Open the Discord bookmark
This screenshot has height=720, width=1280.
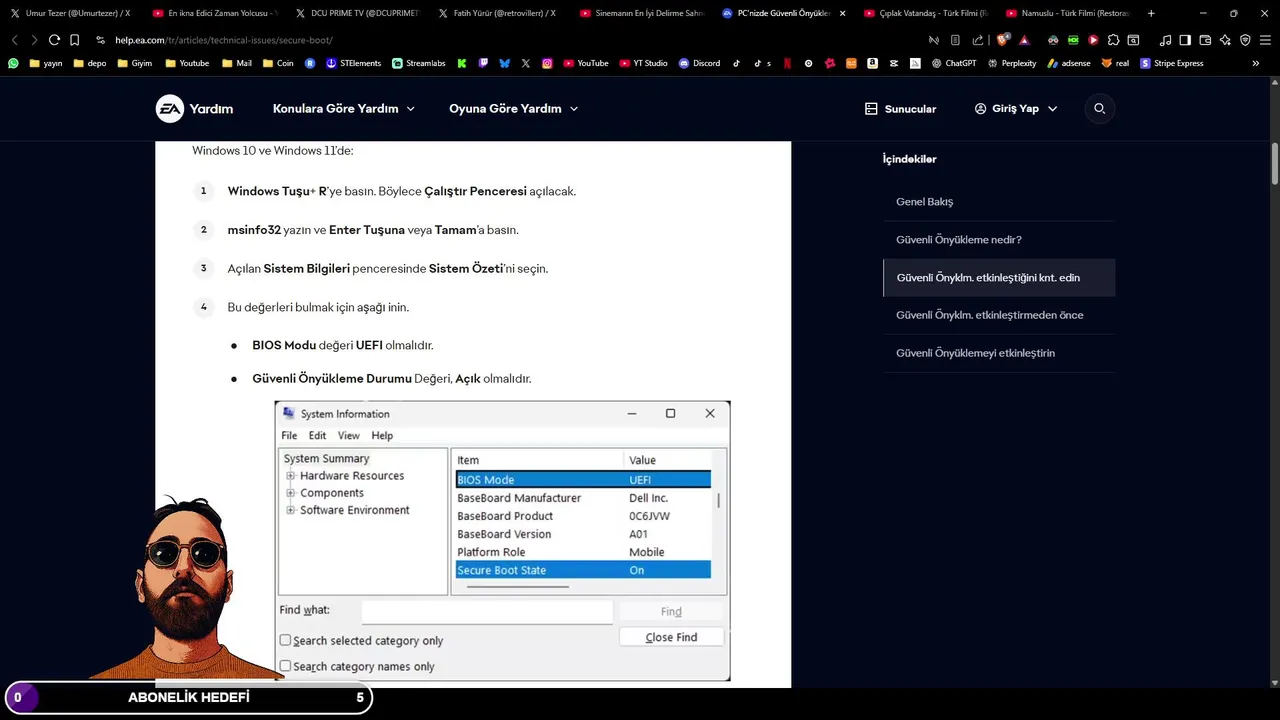[699, 63]
